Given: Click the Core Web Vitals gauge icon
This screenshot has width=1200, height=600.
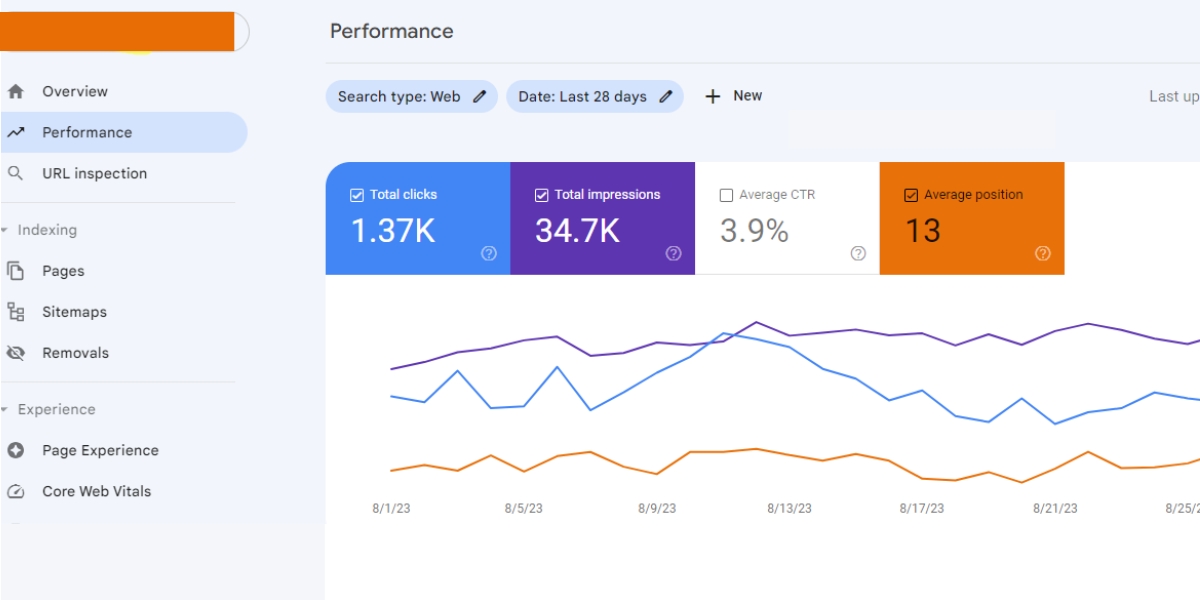Looking at the screenshot, I should tap(15, 491).
